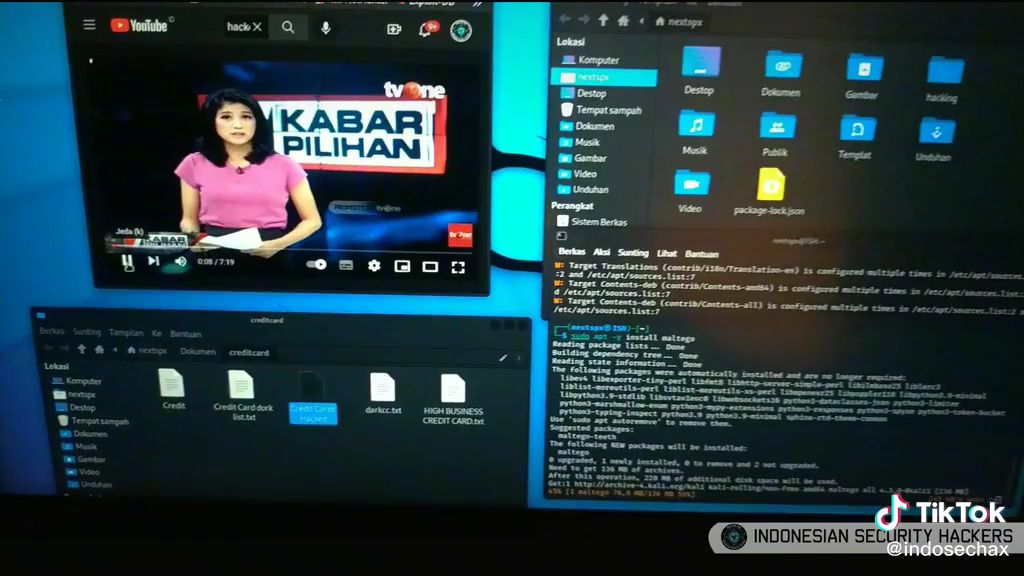Open YouTube notifications bell

(x=426, y=29)
